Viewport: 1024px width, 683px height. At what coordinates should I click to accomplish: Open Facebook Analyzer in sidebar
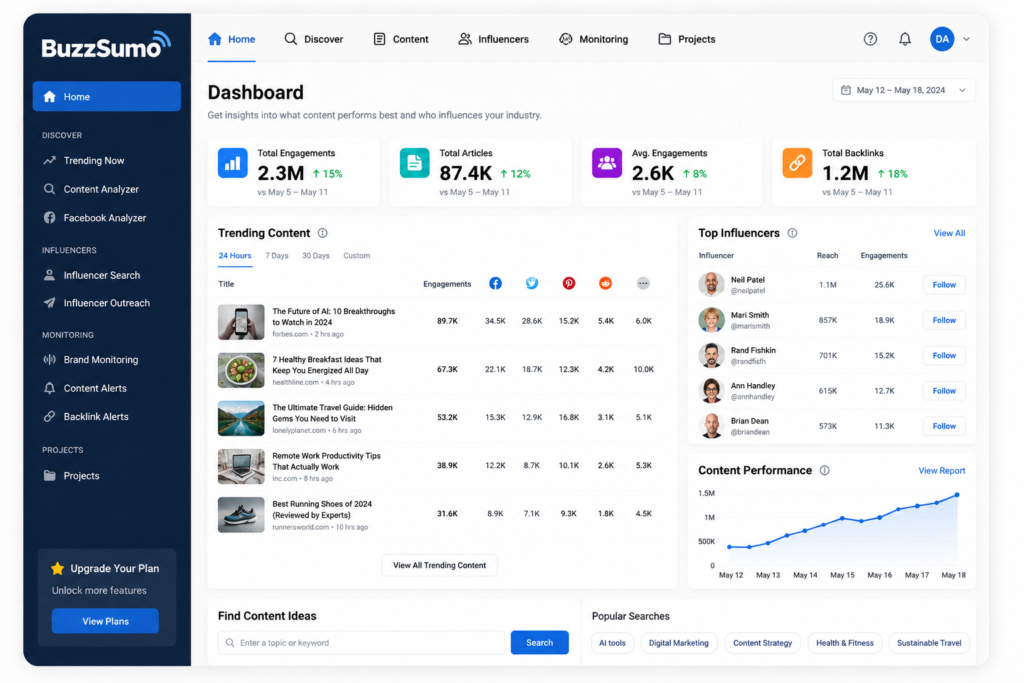(106, 218)
